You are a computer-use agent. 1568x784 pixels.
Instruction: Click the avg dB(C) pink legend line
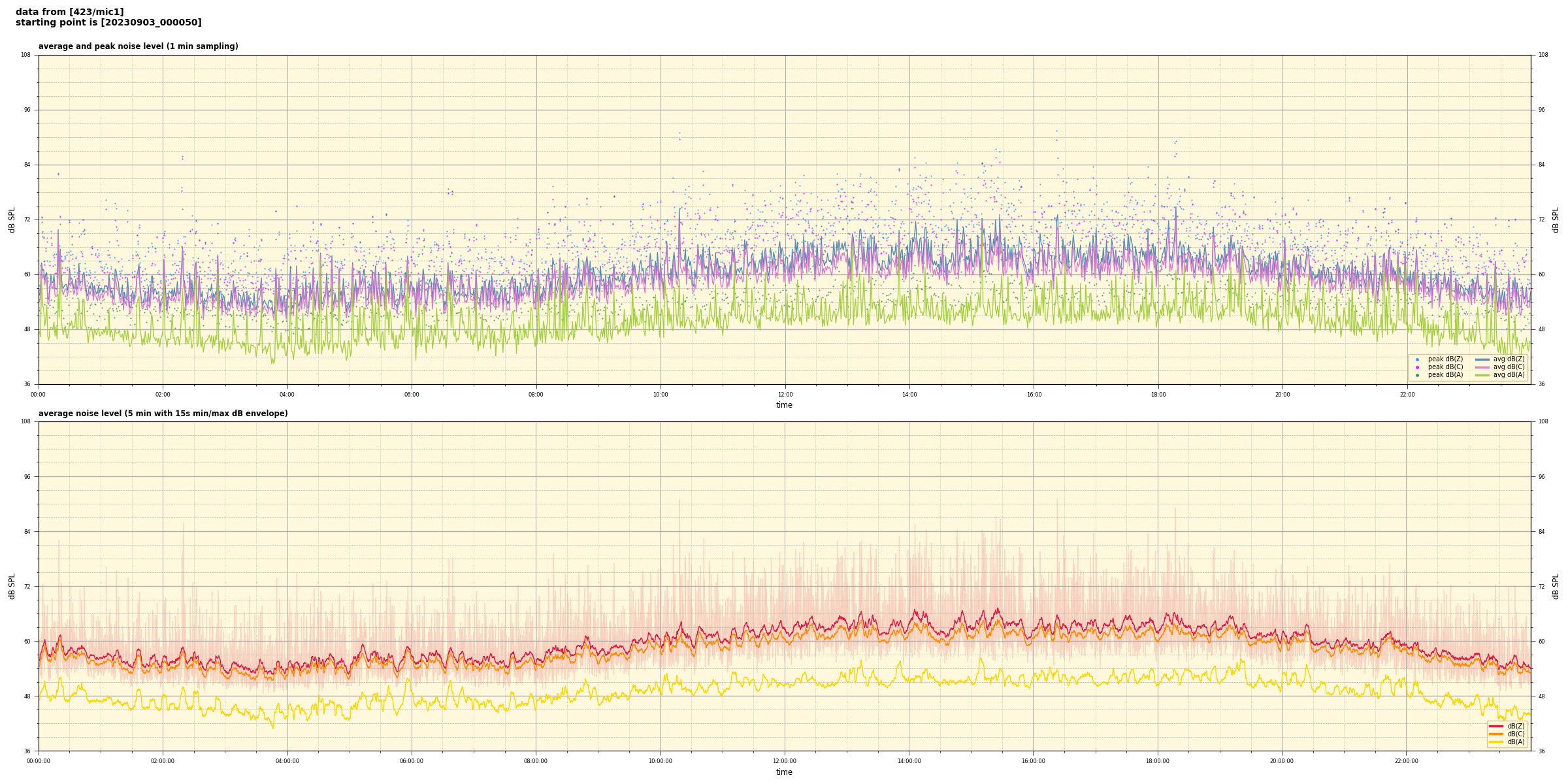[1482, 367]
